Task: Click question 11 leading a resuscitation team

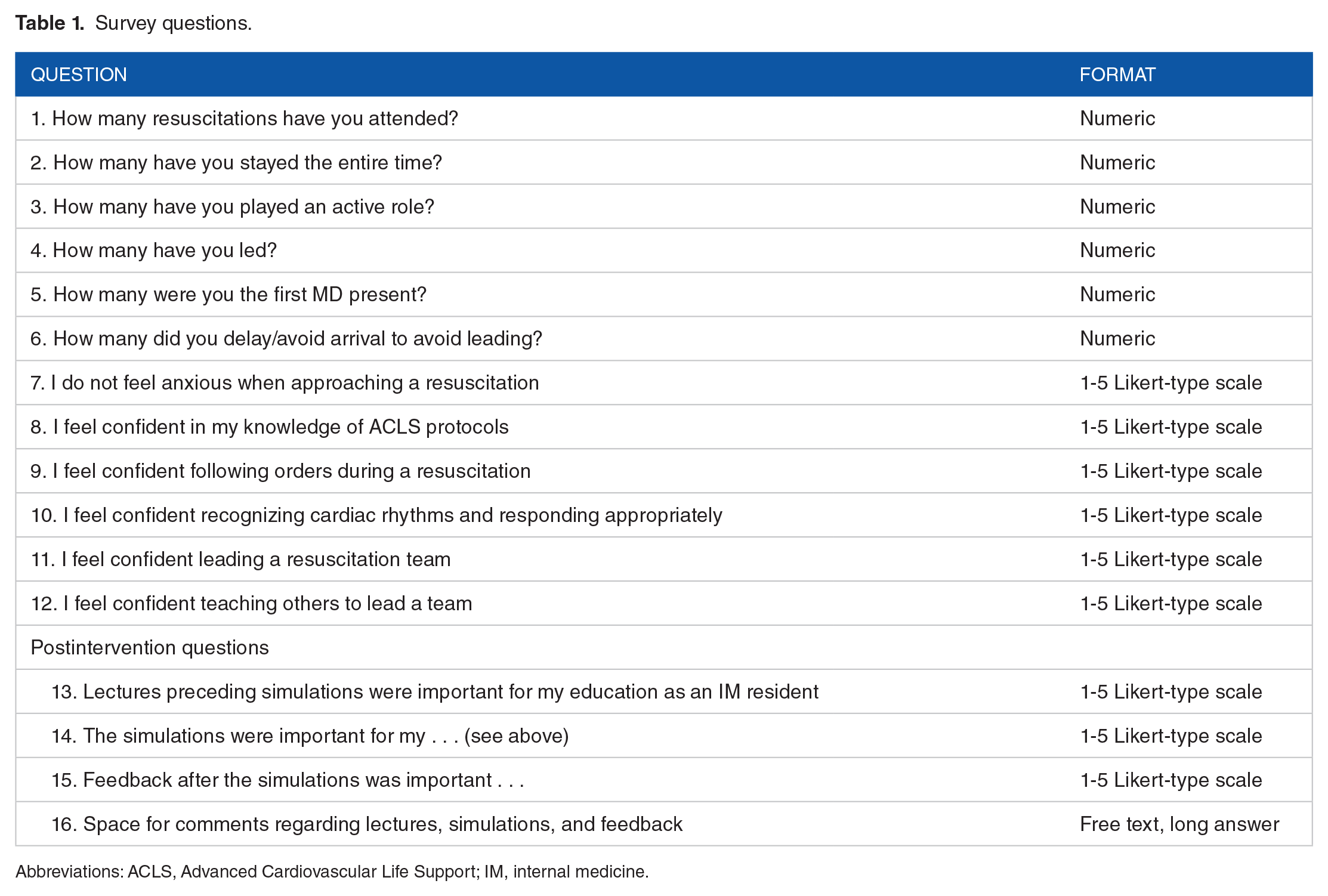Action: [240, 560]
